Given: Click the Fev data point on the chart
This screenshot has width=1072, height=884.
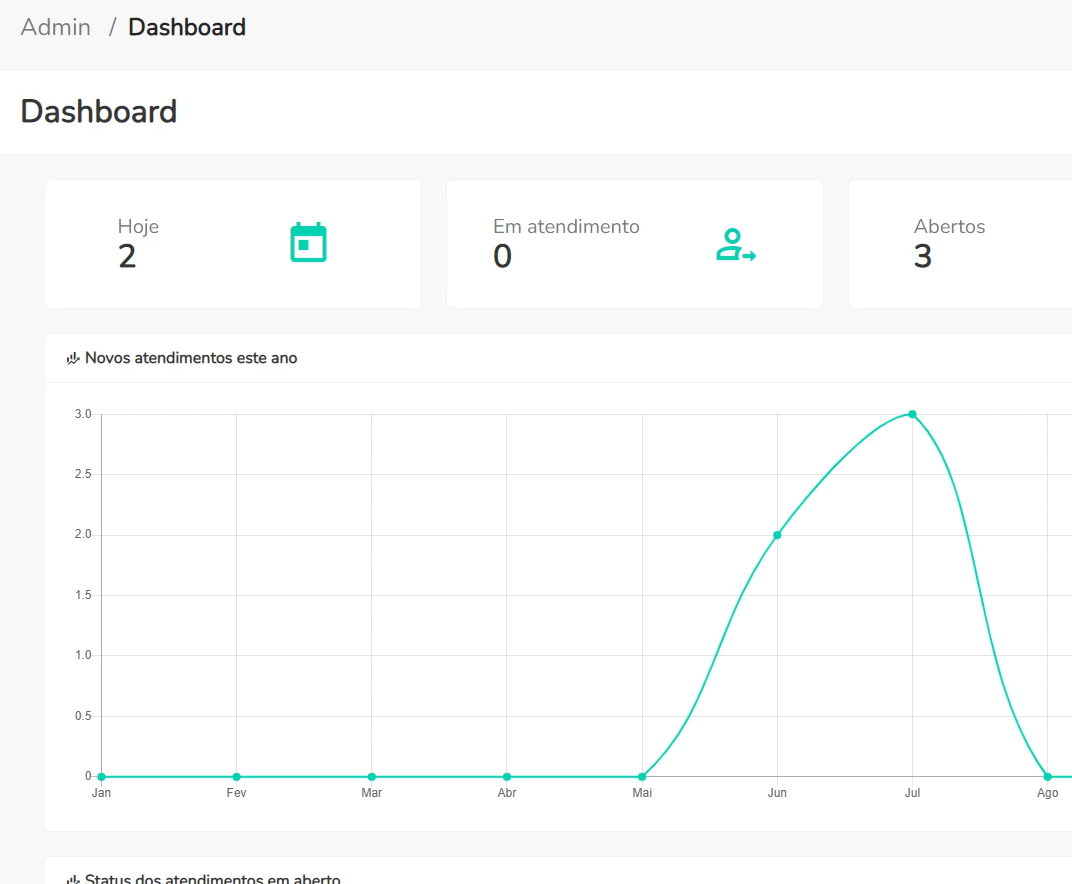Looking at the screenshot, I should coord(236,776).
